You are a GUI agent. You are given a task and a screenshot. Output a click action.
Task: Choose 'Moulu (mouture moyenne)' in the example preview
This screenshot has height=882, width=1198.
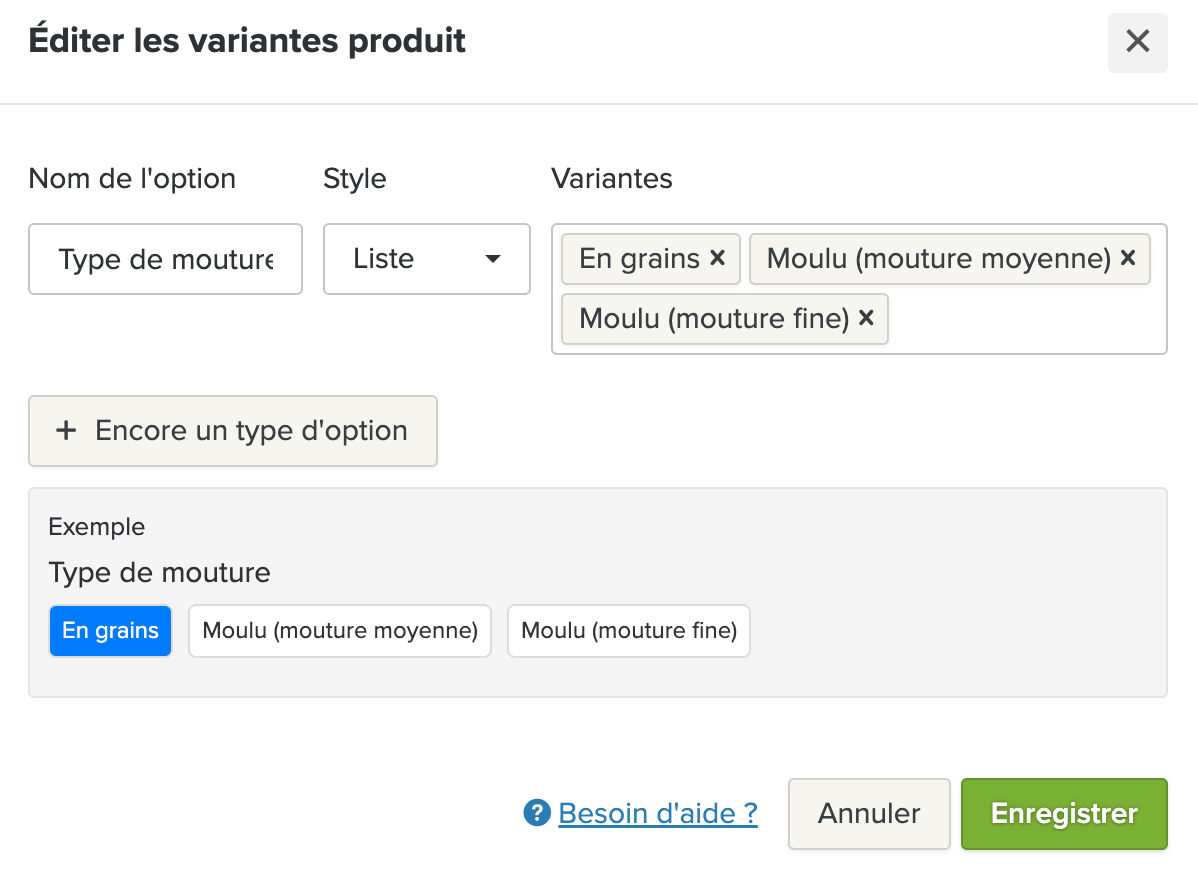click(x=340, y=631)
